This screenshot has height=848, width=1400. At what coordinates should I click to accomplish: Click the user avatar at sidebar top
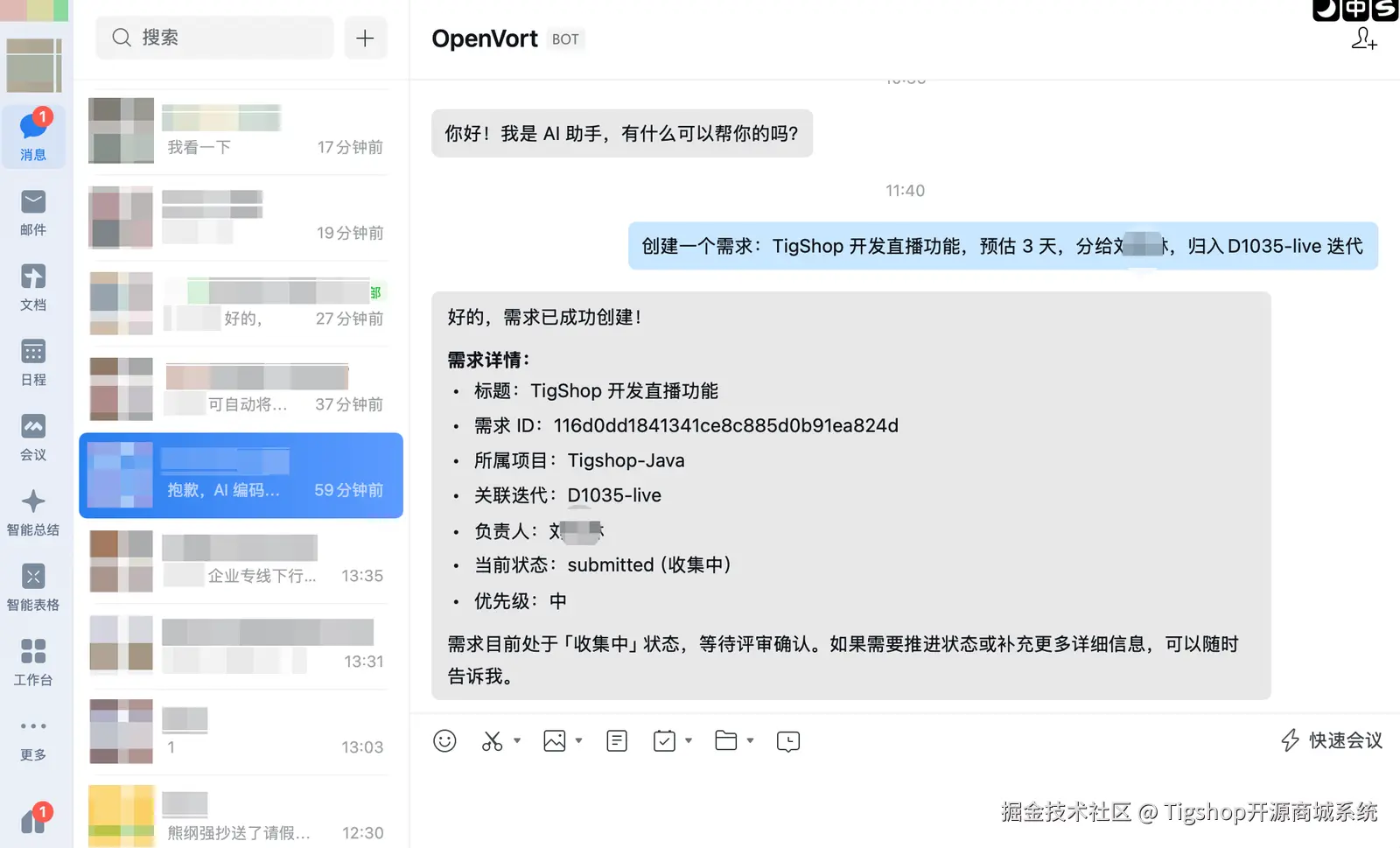click(34, 65)
